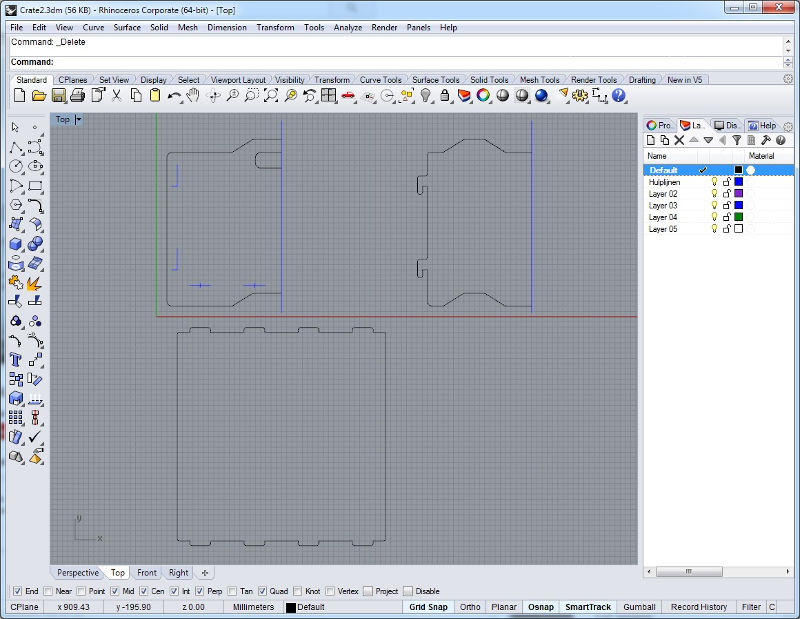This screenshot has height=619, width=800.
Task: Select the Pan hand tool
Action: [x=193, y=95]
